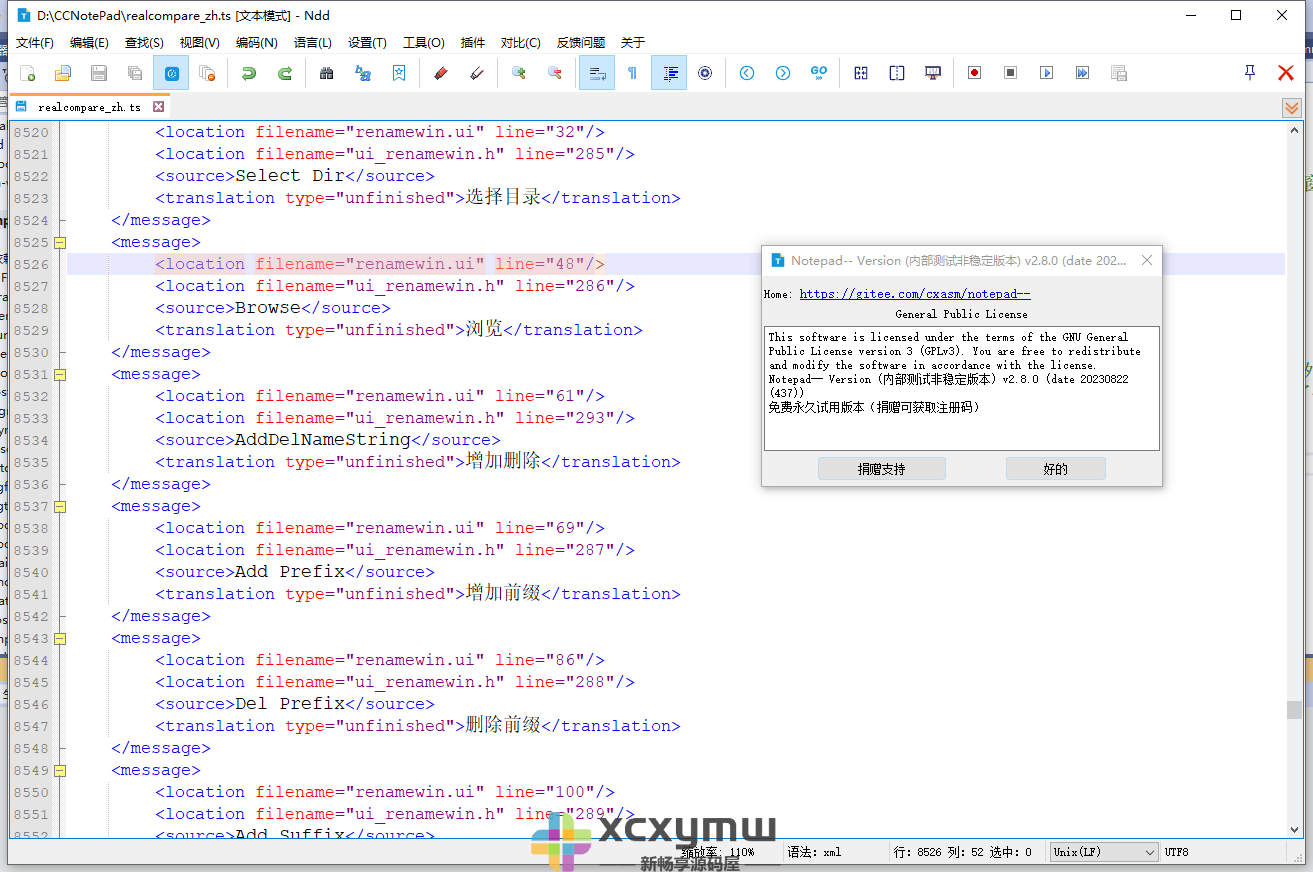
Task: Toggle a bookmark with the flag icon
Action: (399, 72)
